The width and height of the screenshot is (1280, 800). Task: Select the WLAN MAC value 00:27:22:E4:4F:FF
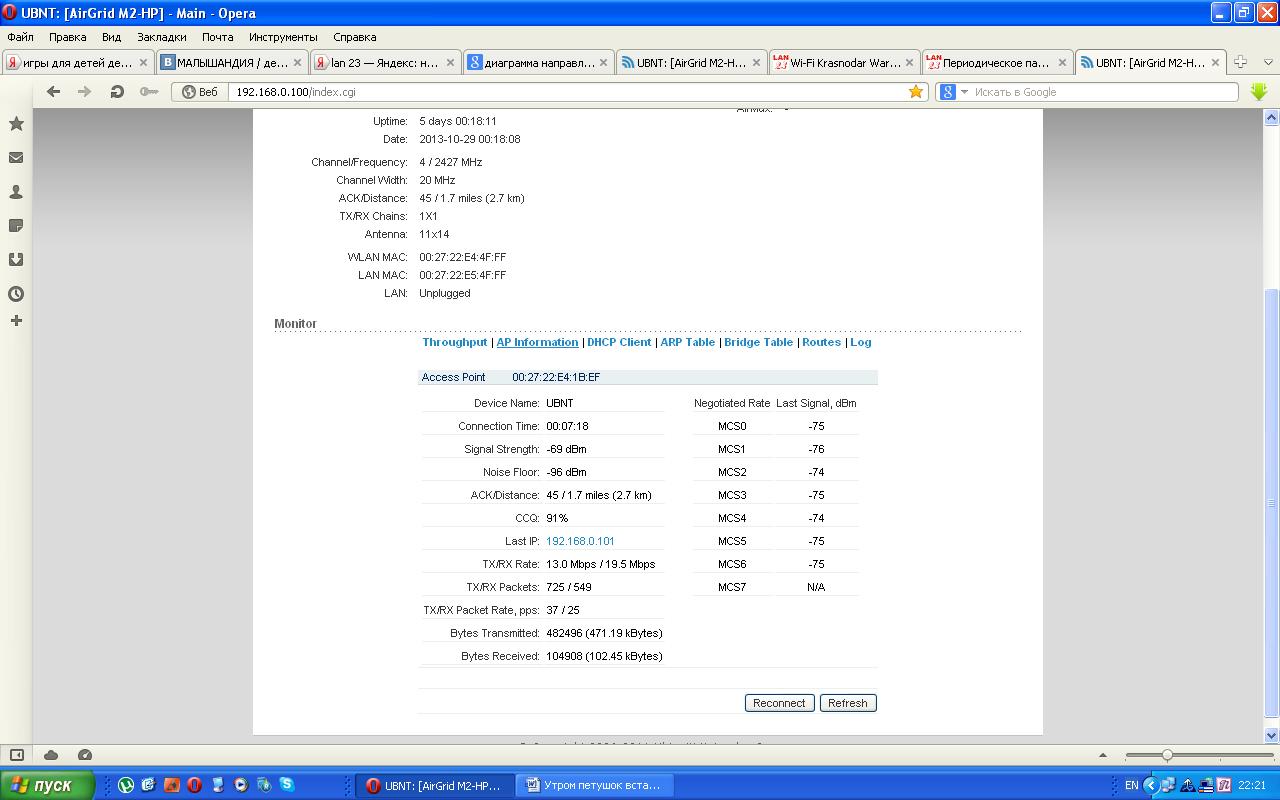[462, 257]
